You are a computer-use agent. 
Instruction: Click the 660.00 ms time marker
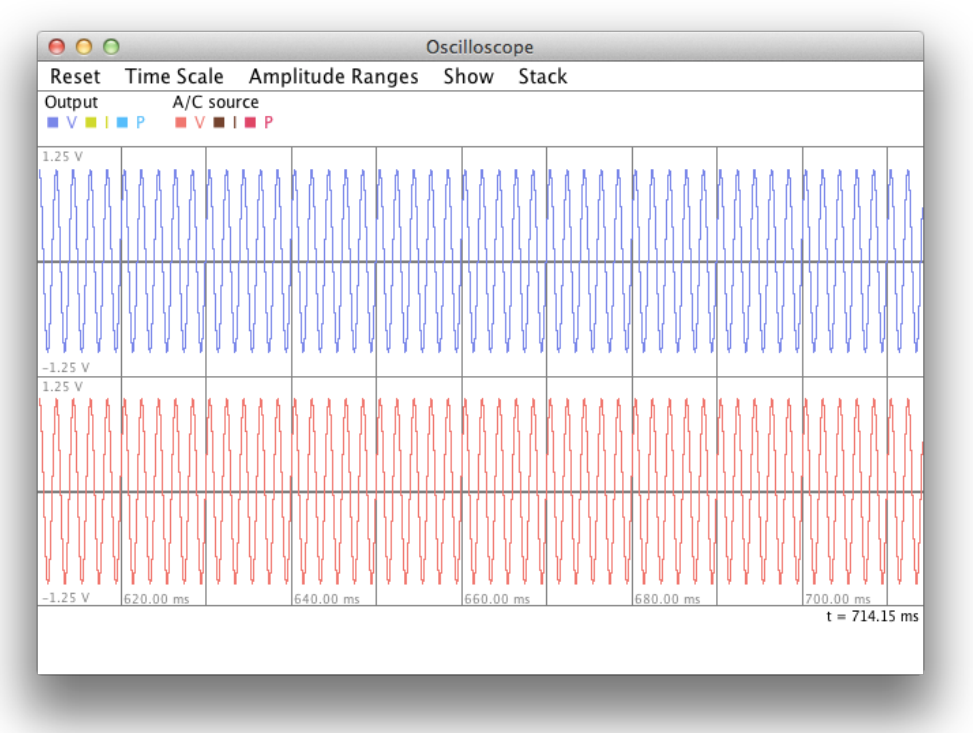(497, 599)
